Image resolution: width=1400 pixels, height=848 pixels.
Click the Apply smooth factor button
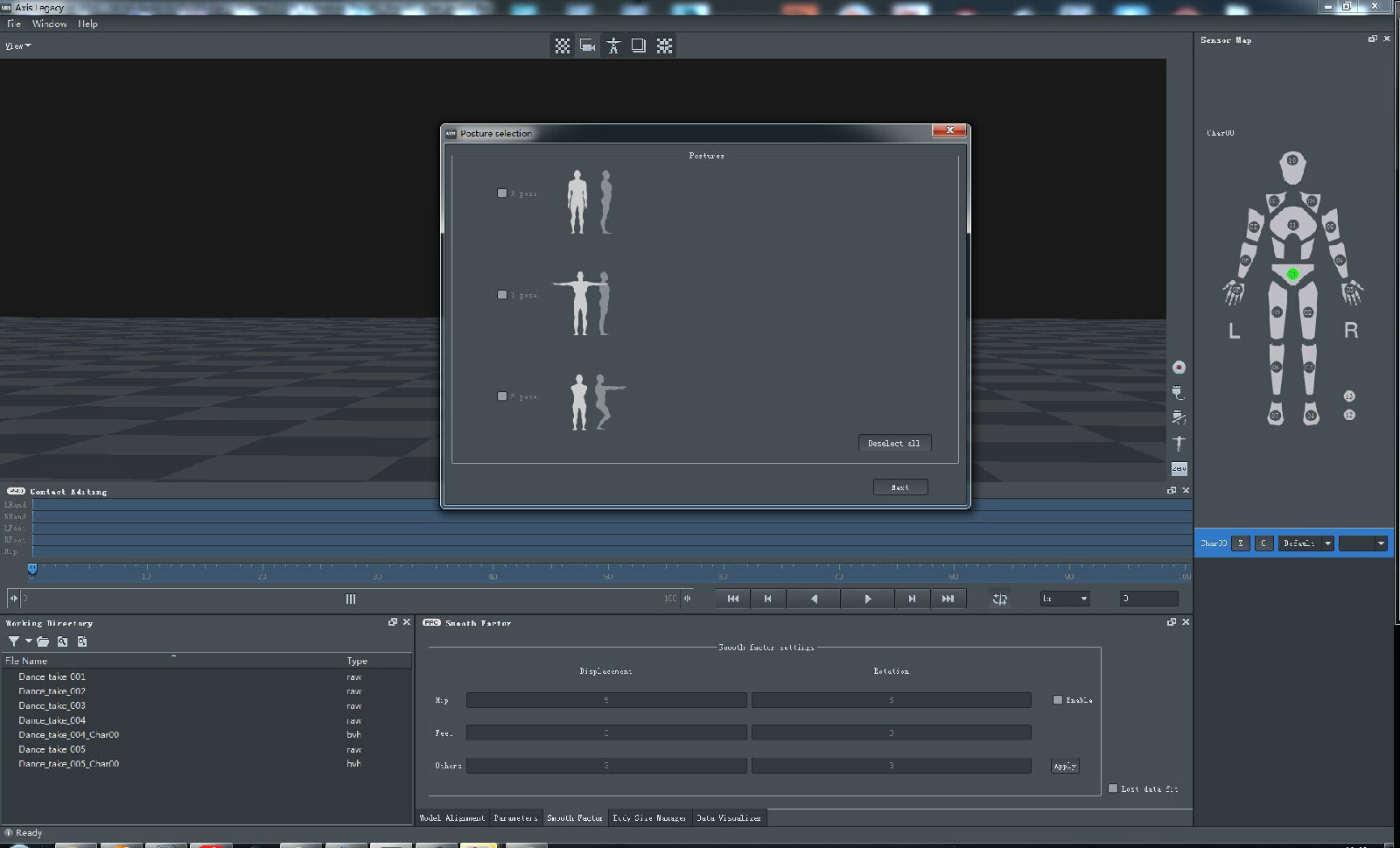(x=1065, y=766)
